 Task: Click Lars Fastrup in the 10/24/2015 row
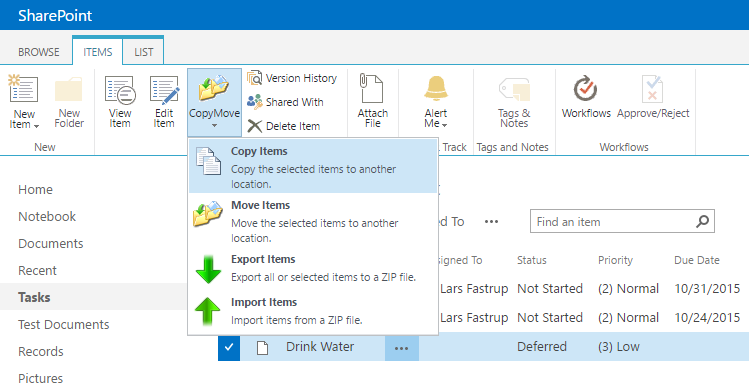coord(474,318)
